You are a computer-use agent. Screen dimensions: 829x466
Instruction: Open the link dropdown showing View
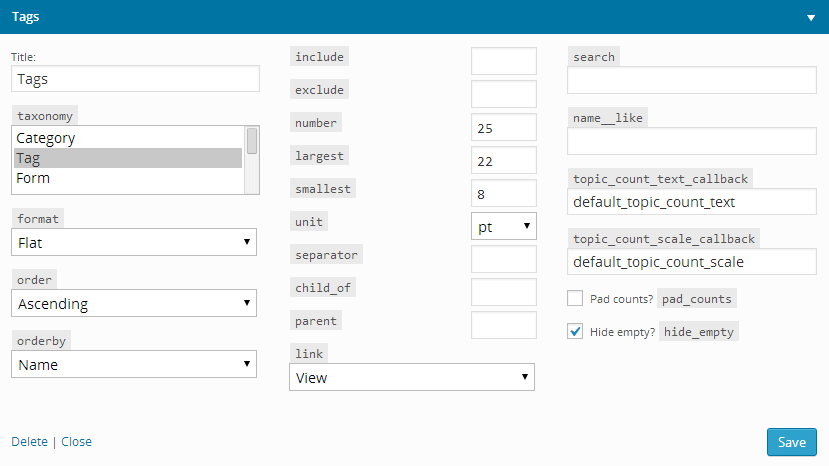tap(412, 377)
